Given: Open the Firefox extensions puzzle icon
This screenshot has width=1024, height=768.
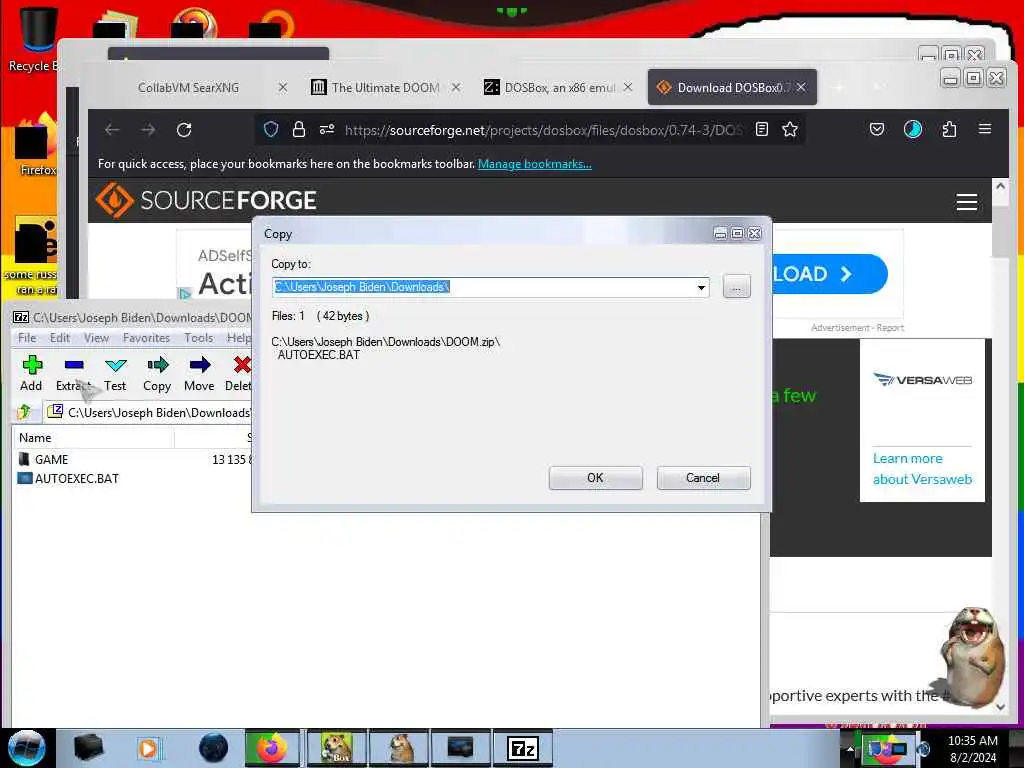Looking at the screenshot, I should tap(950, 129).
